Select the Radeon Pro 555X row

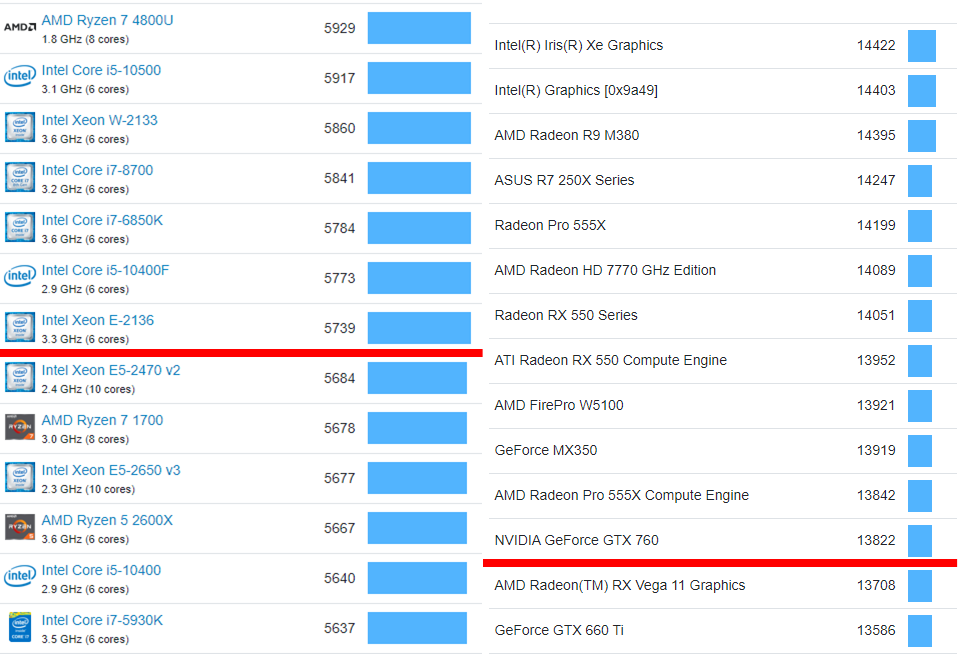[723, 226]
